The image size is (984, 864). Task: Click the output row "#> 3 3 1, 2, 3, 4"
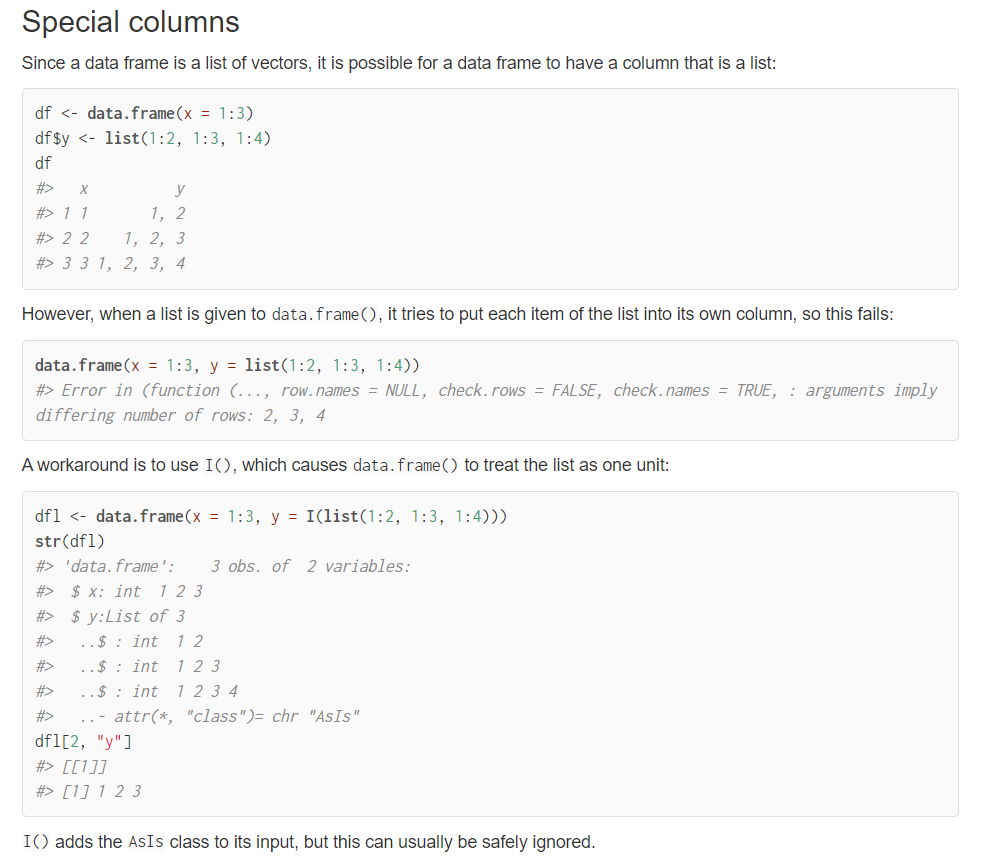click(110, 264)
